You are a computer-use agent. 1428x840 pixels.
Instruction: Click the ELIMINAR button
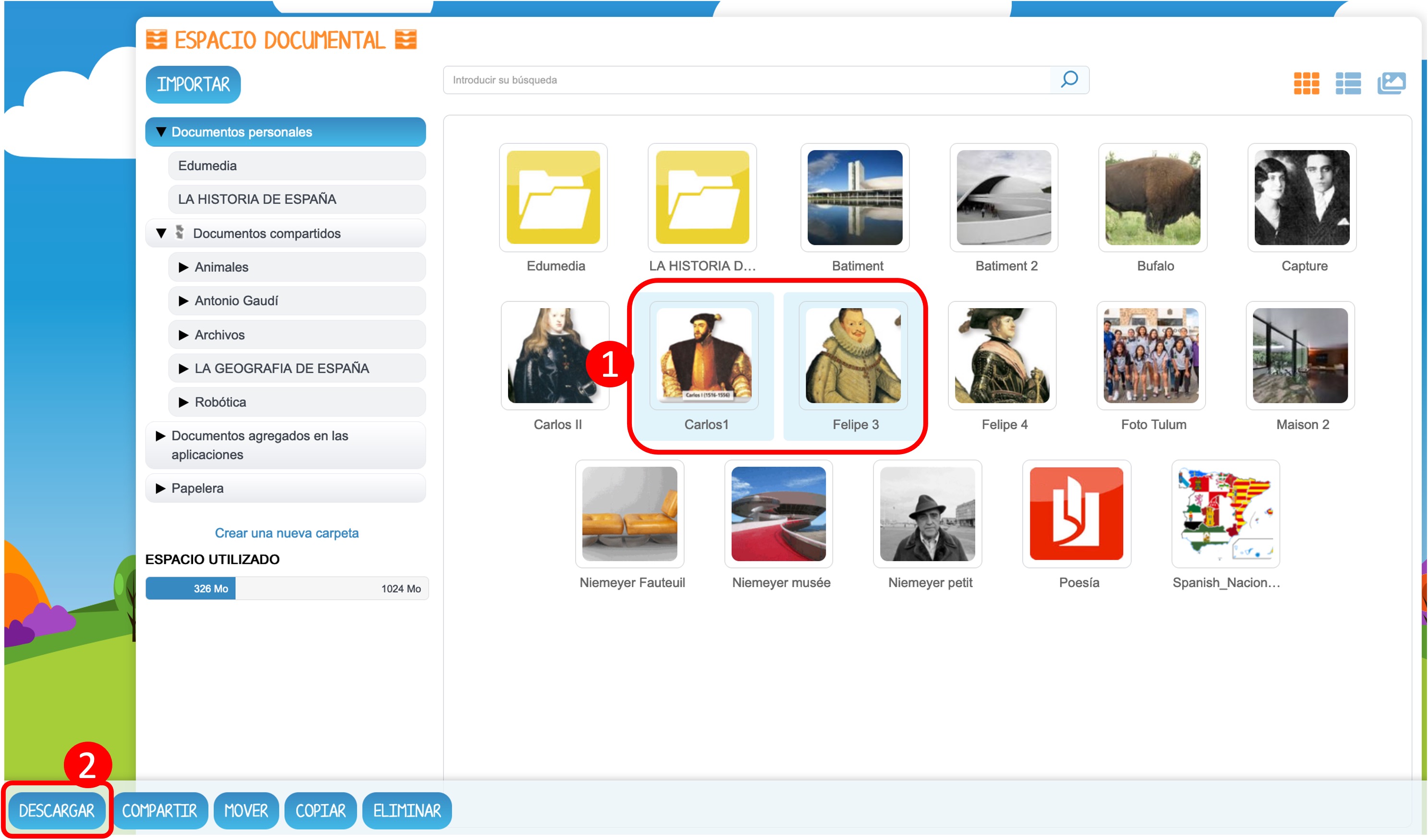tap(407, 811)
